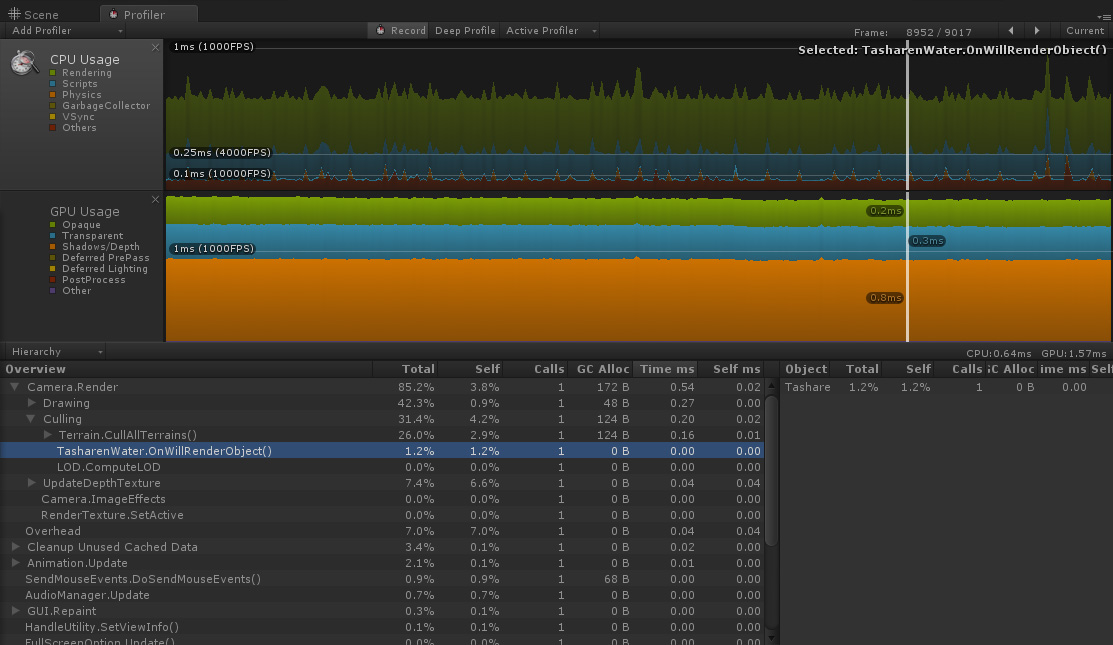Toggle Shadows/Depth series in GPU legend
The height and width of the screenshot is (645, 1113).
coord(53,247)
